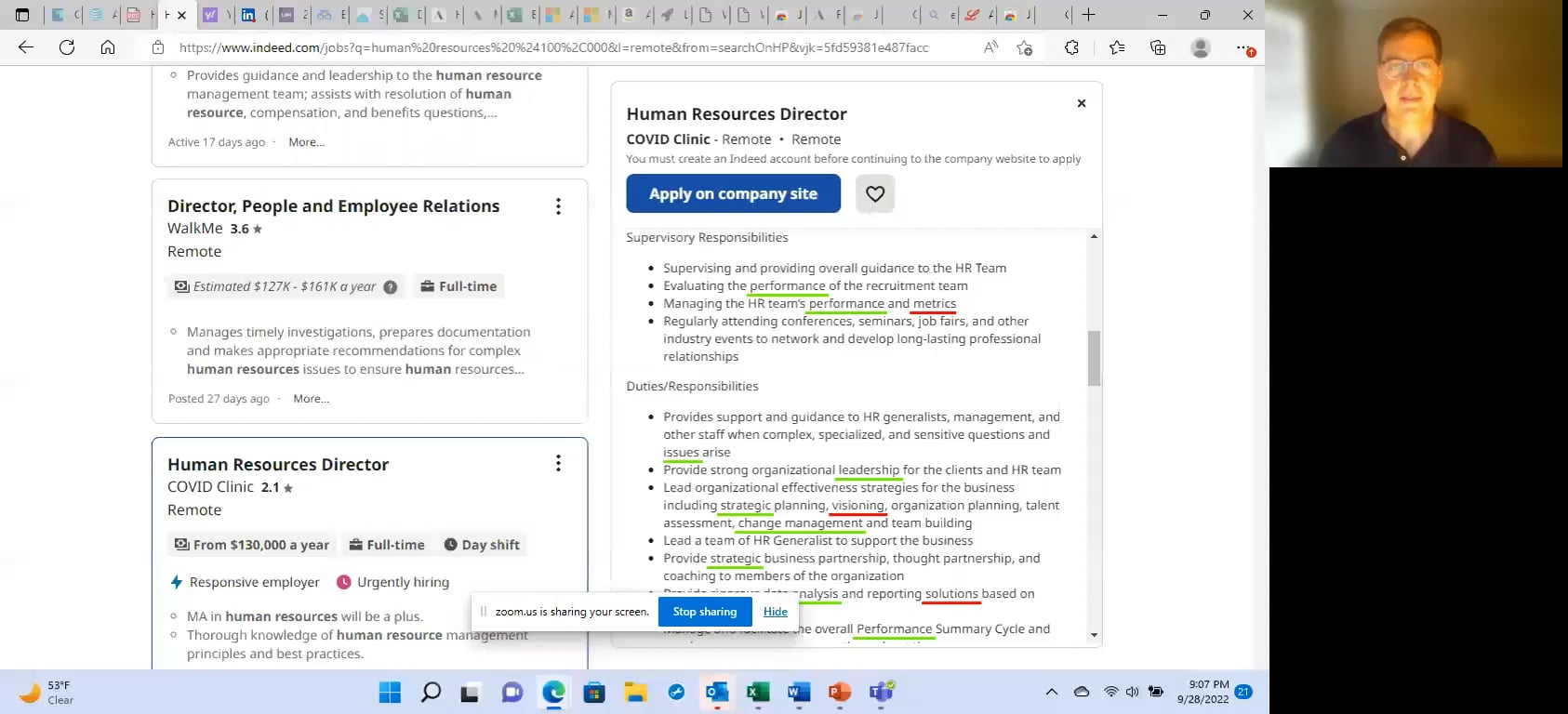The width and height of the screenshot is (1568, 714).
Task: Click the job description scrollbar thumb
Action: pyautogui.click(x=1094, y=358)
